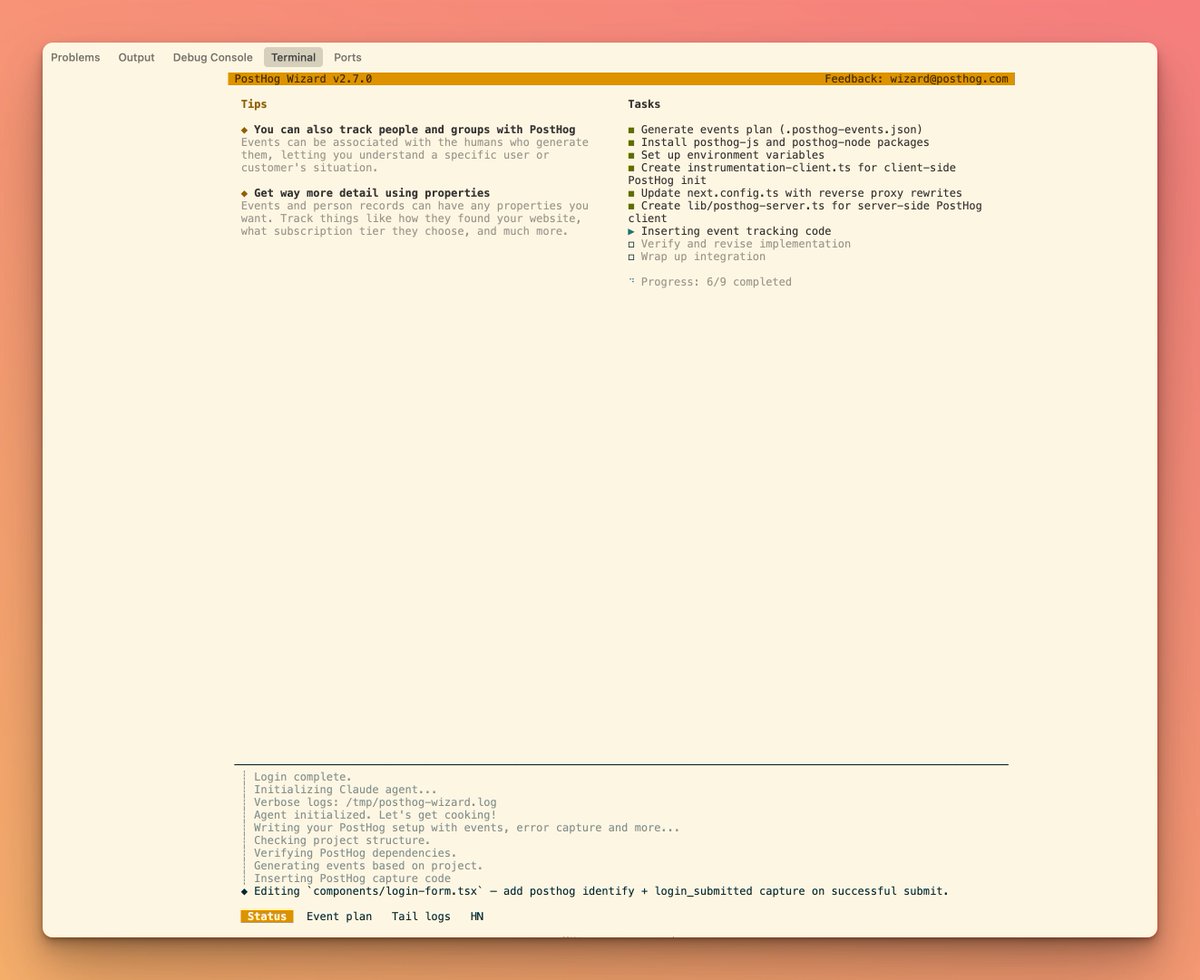This screenshot has height=980, width=1200.
Task: Click completed square beside 'Install posthog-js' task
Action: (631, 143)
